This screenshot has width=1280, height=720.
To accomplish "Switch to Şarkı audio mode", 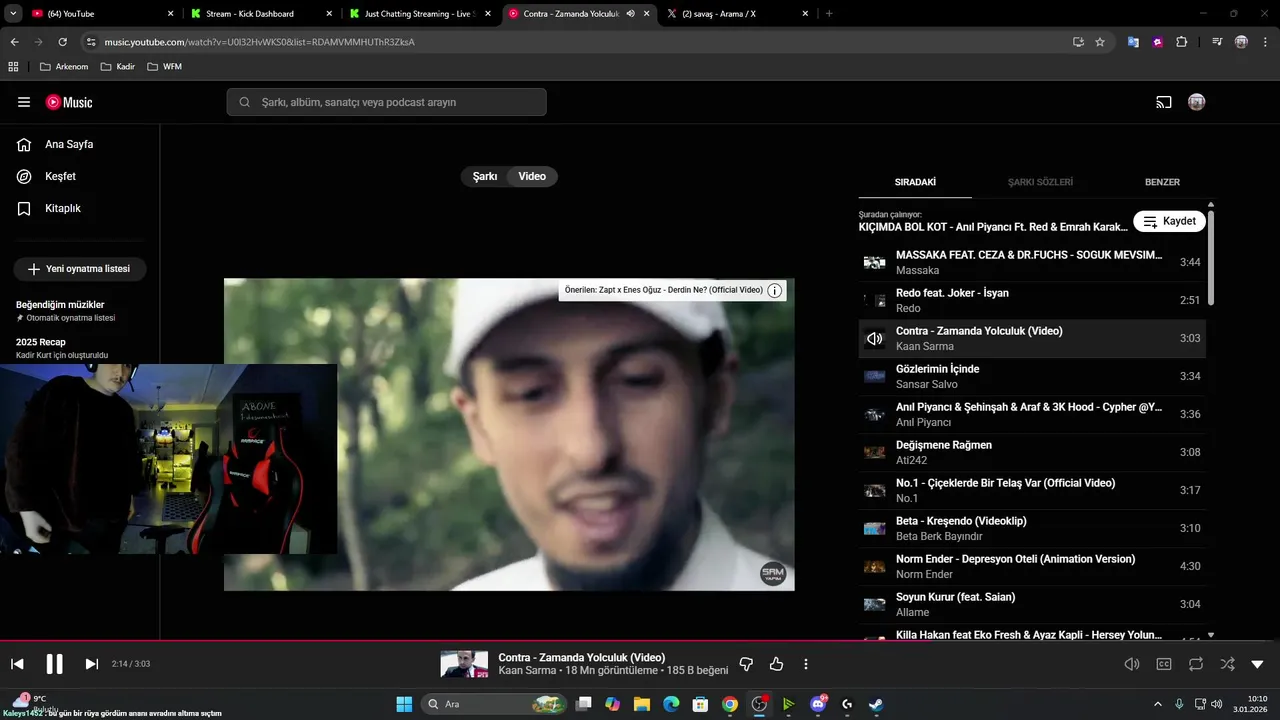I will tap(485, 176).
